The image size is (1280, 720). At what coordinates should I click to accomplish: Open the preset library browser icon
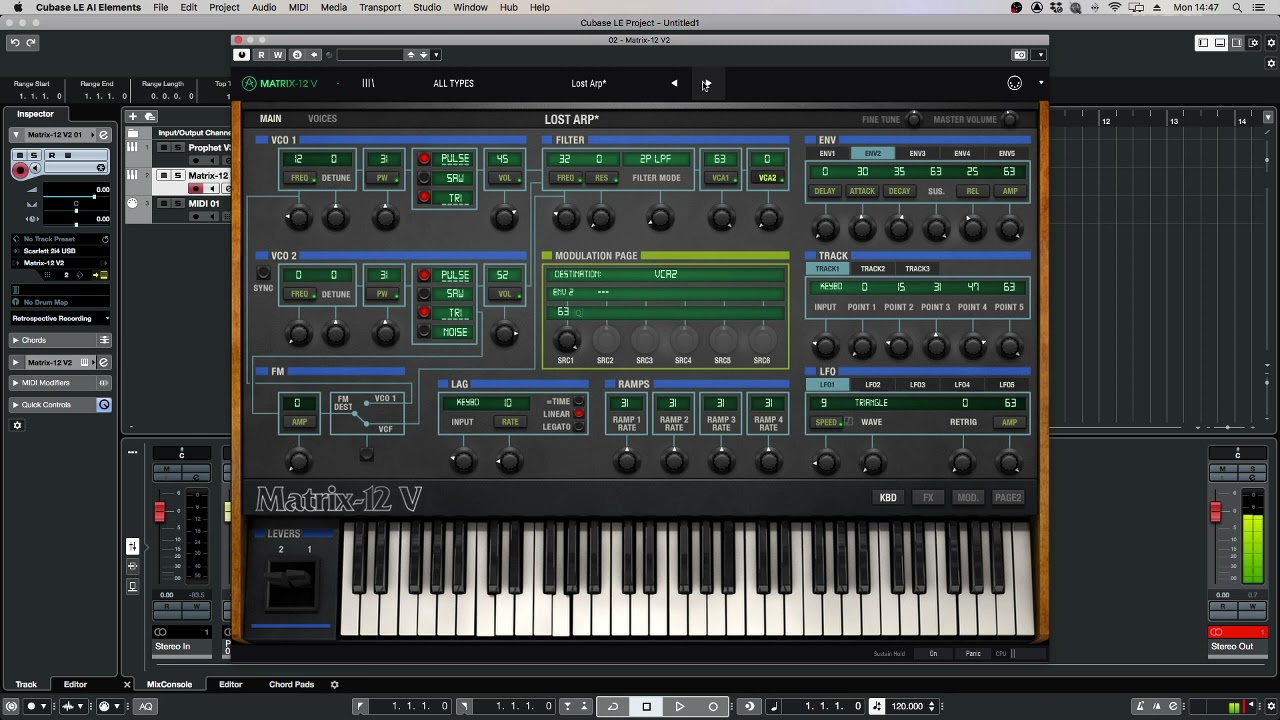pos(368,83)
